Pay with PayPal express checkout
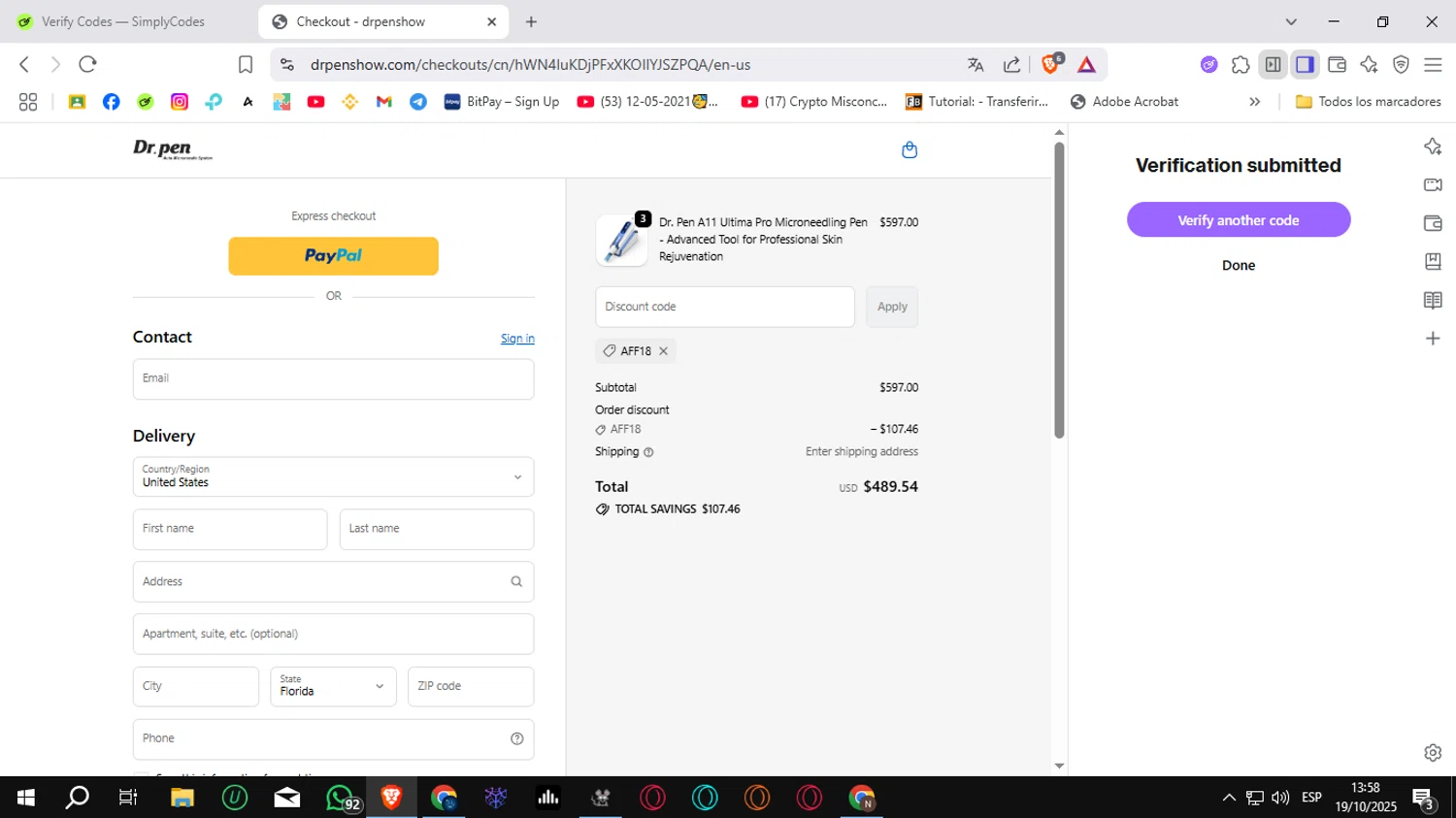1456x818 pixels. pos(333,256)
